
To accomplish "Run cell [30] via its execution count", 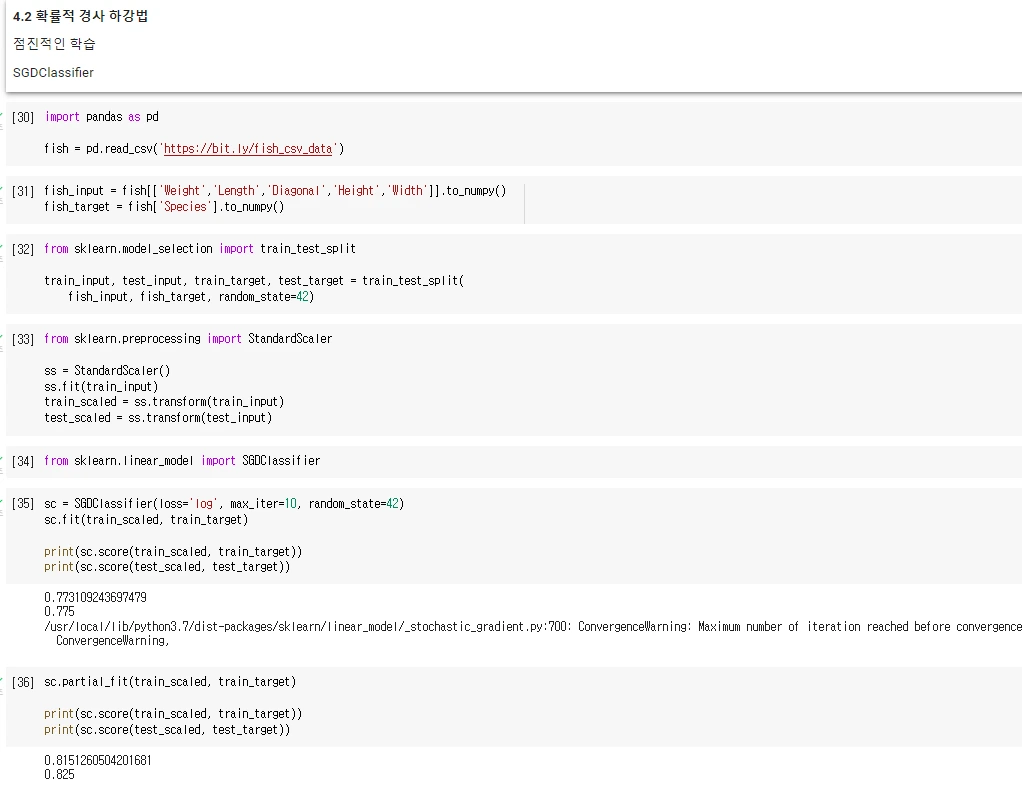I will [x=22, y=117].
